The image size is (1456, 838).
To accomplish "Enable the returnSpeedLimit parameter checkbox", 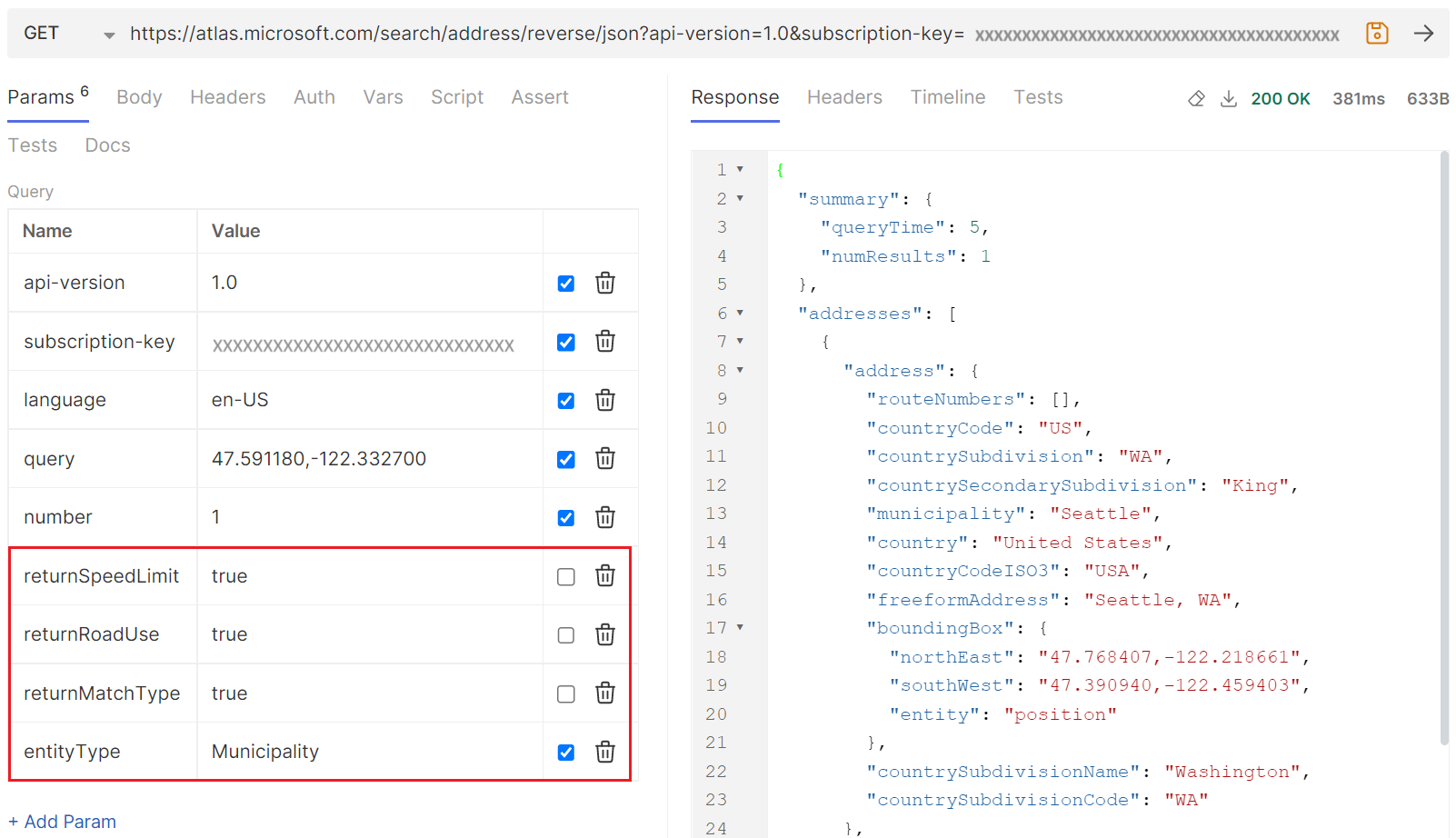I will [x=565, y=576].
